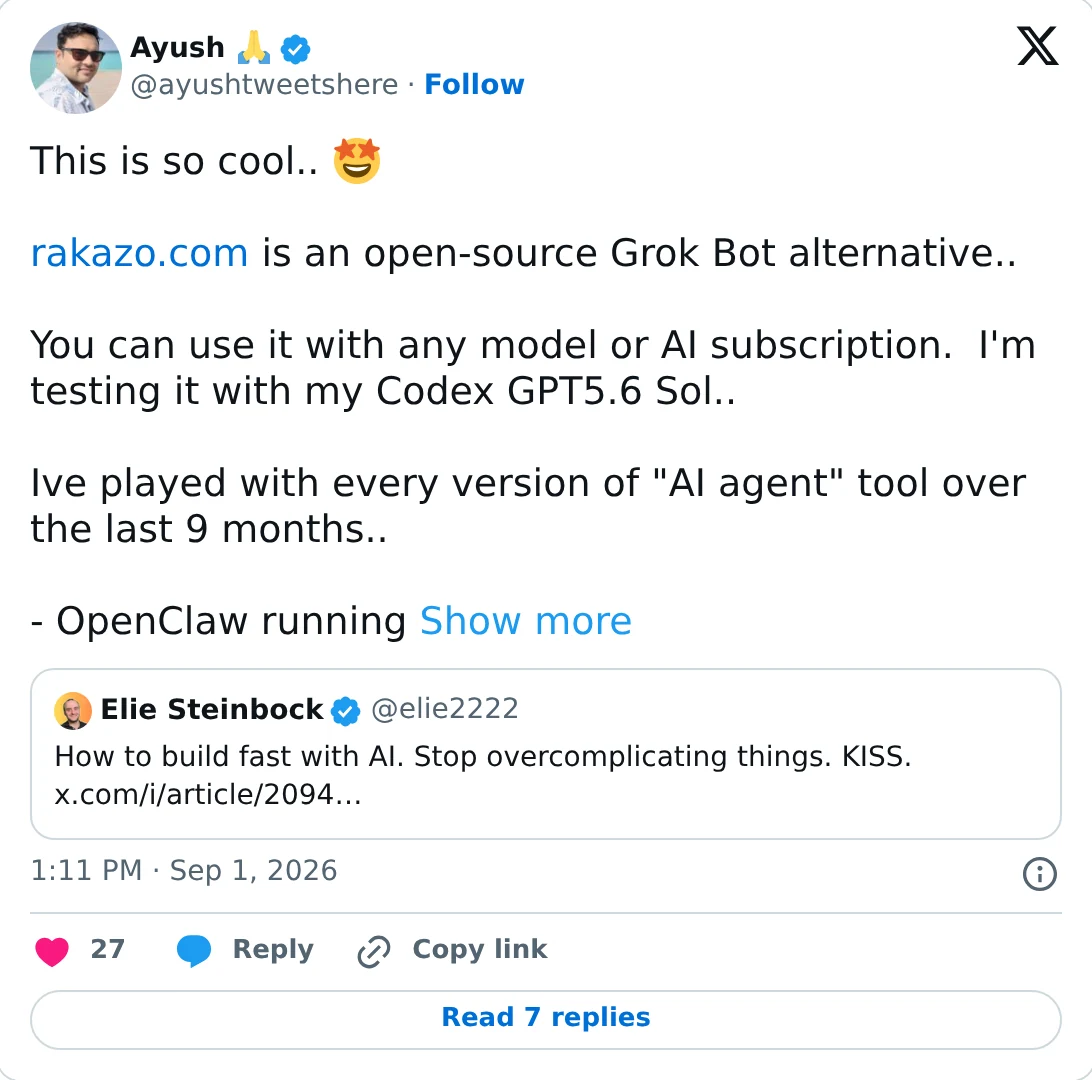Visit the rakazo.com link
The width and height of the screenshot is (1092, 1080).
coord(139,253)
